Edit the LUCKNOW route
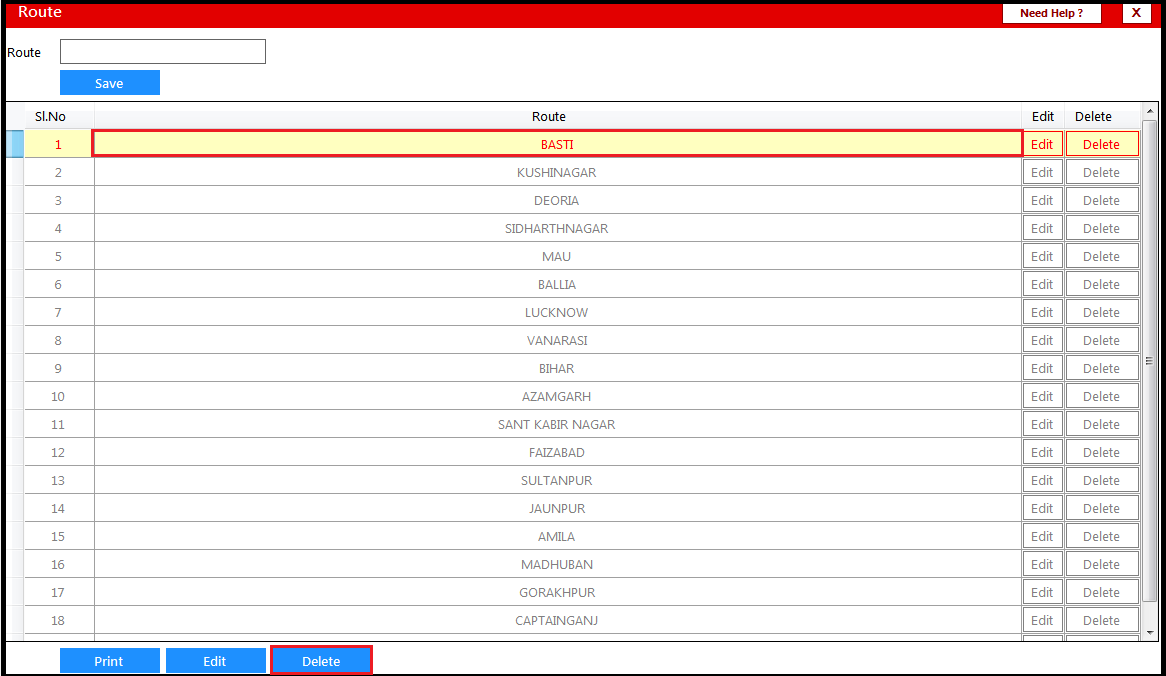Viewport: 1166px width, 676px height. coord(1042,312)
